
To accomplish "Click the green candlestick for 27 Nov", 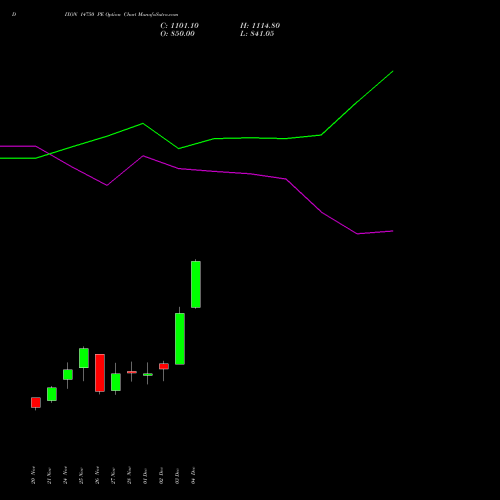I will click(116, 382).
